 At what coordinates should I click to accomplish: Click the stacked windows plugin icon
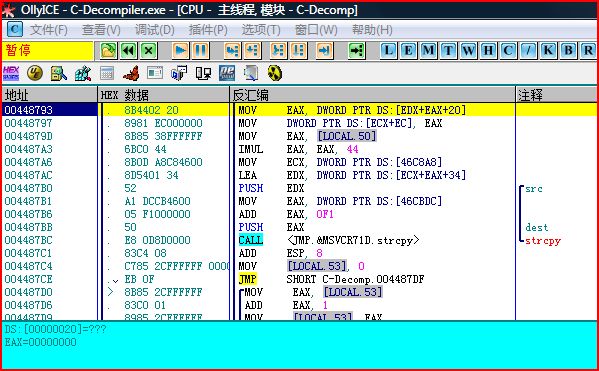coord(179,73)
